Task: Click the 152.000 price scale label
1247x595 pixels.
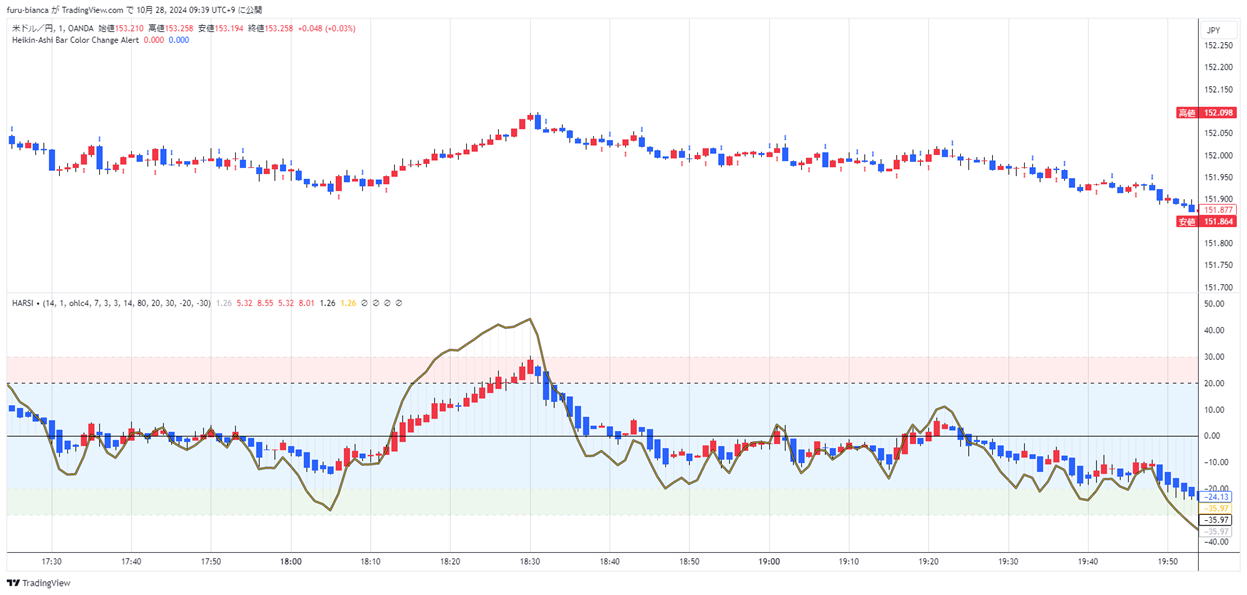Action: (1218, 155)
